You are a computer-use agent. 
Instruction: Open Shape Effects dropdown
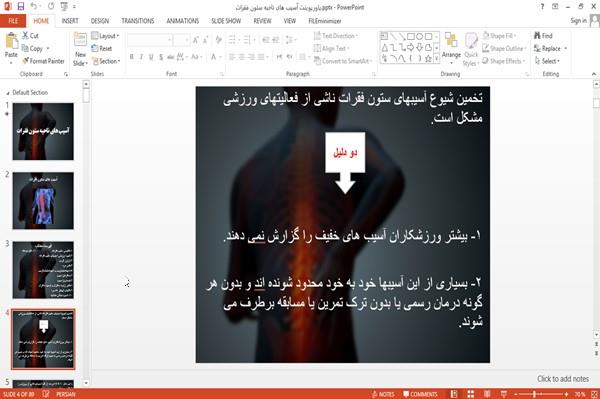(x=504, y=61)
